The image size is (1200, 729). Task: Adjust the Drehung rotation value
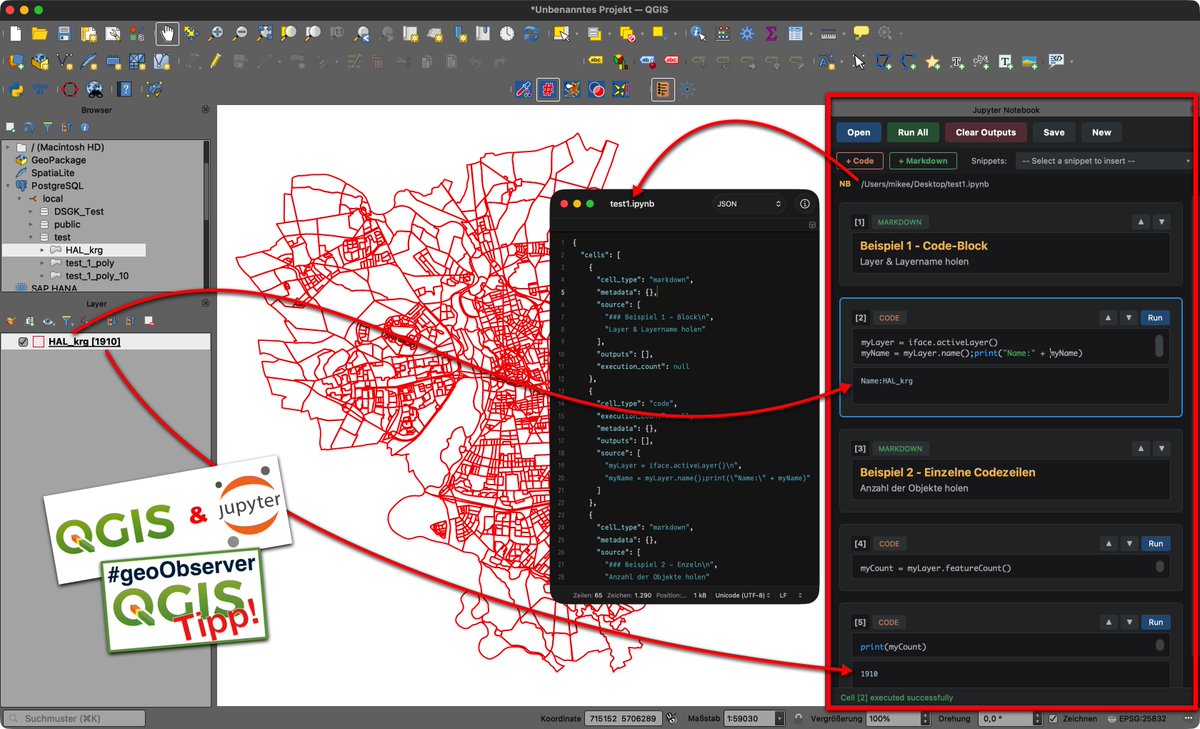pyautogui.click(x=1005, y=718)
